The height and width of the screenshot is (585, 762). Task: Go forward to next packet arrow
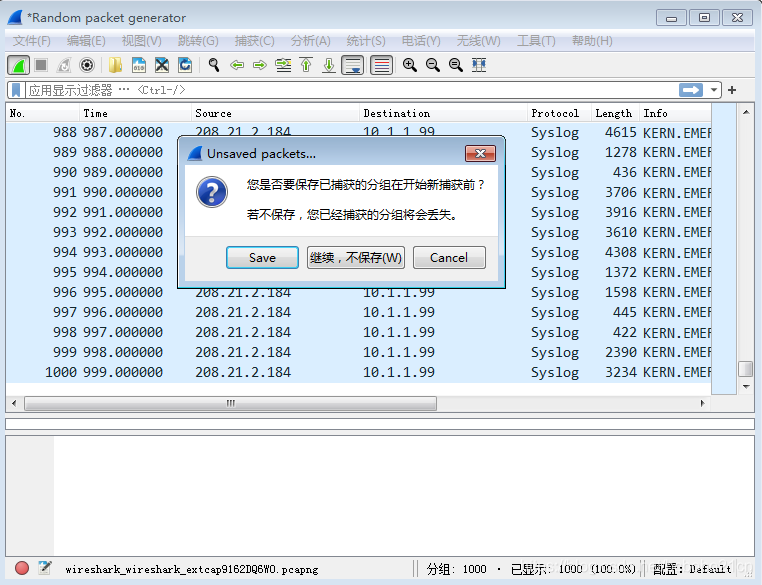[x=260, y=65]
